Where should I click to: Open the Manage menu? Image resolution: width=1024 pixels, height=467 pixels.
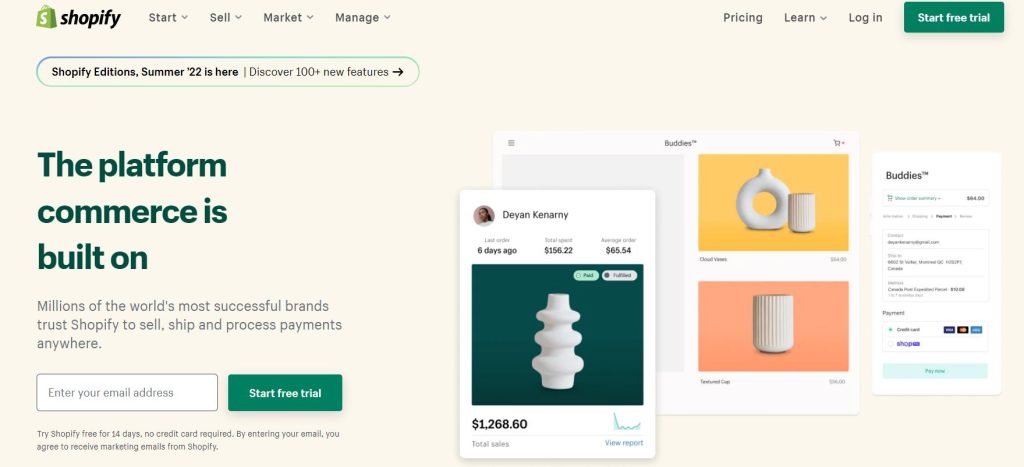[x=362, y=18]
